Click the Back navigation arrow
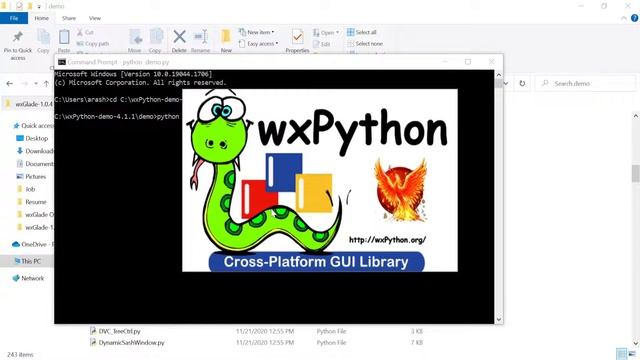The image size is (640, 360). (10, 83)
